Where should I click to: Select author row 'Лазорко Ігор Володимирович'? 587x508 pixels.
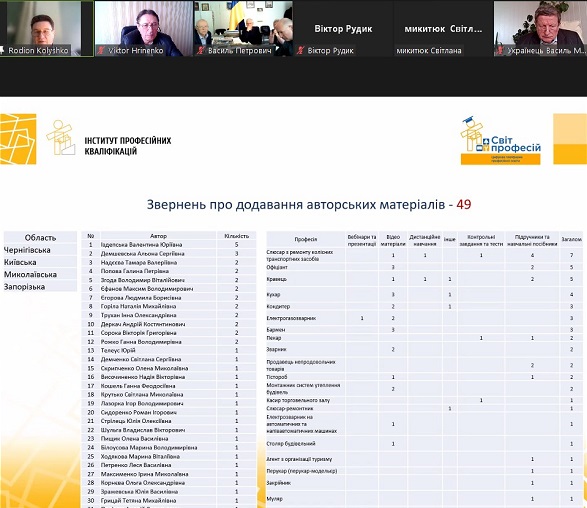(x=169, y=403)
